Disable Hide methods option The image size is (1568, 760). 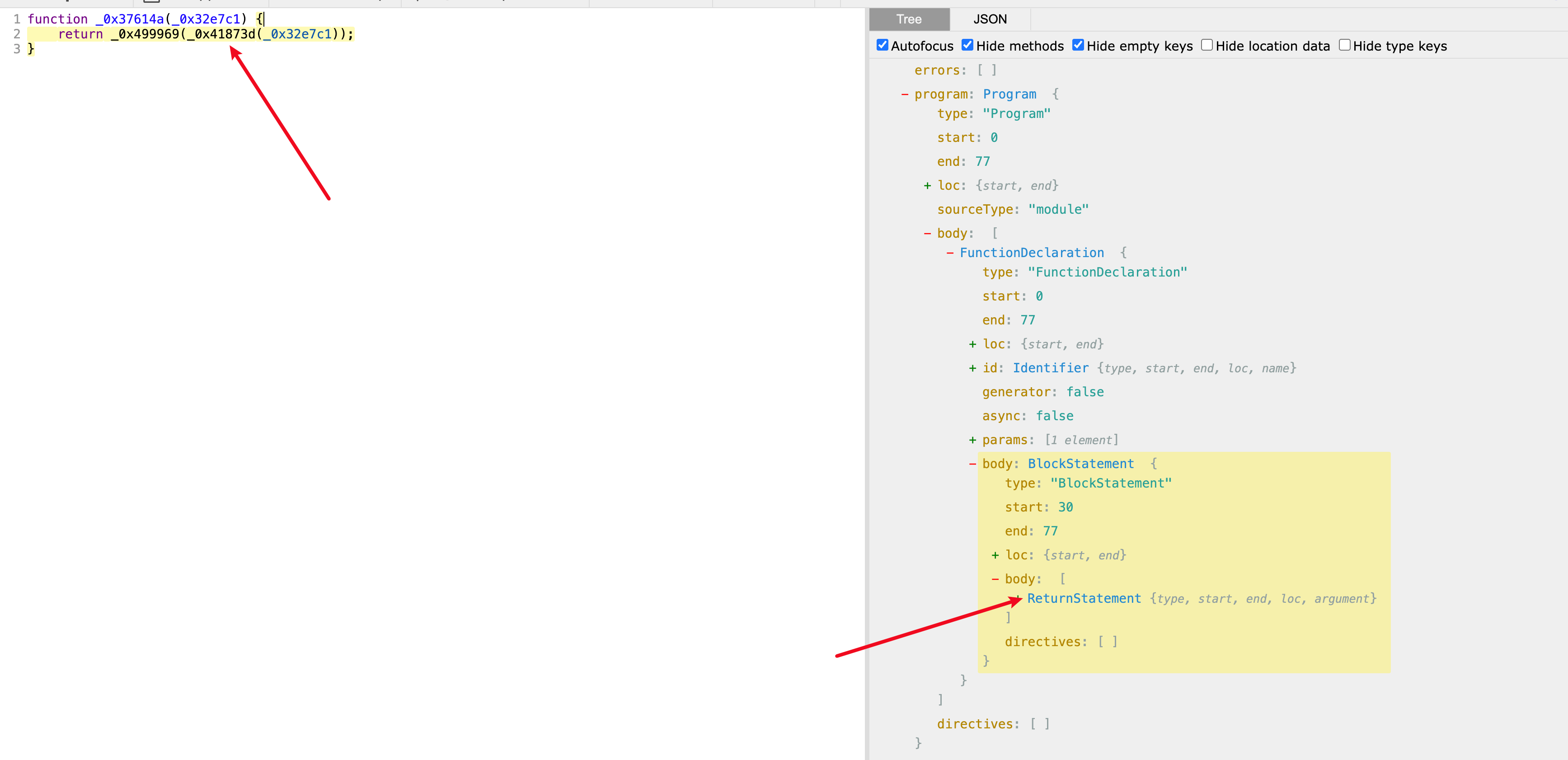967,45
